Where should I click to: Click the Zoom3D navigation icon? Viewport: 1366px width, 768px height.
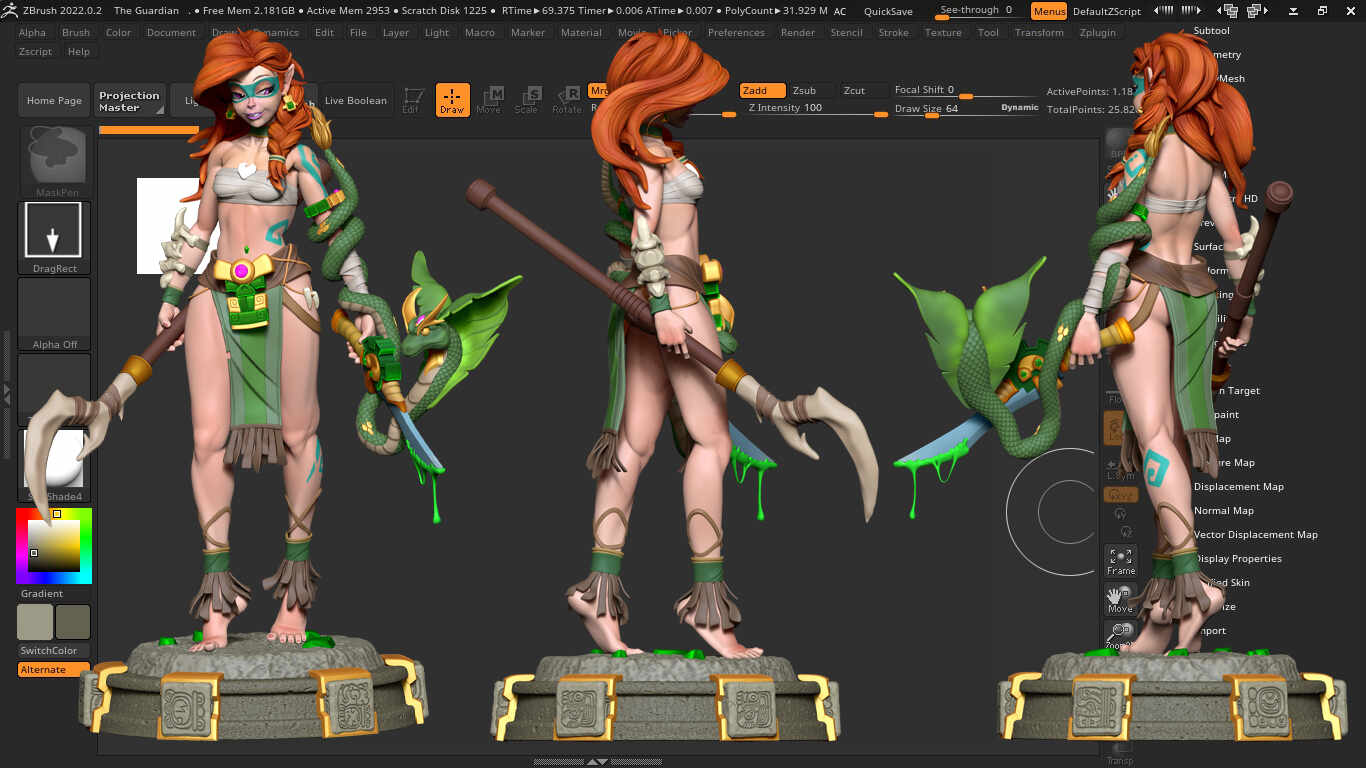[1120, 636]
